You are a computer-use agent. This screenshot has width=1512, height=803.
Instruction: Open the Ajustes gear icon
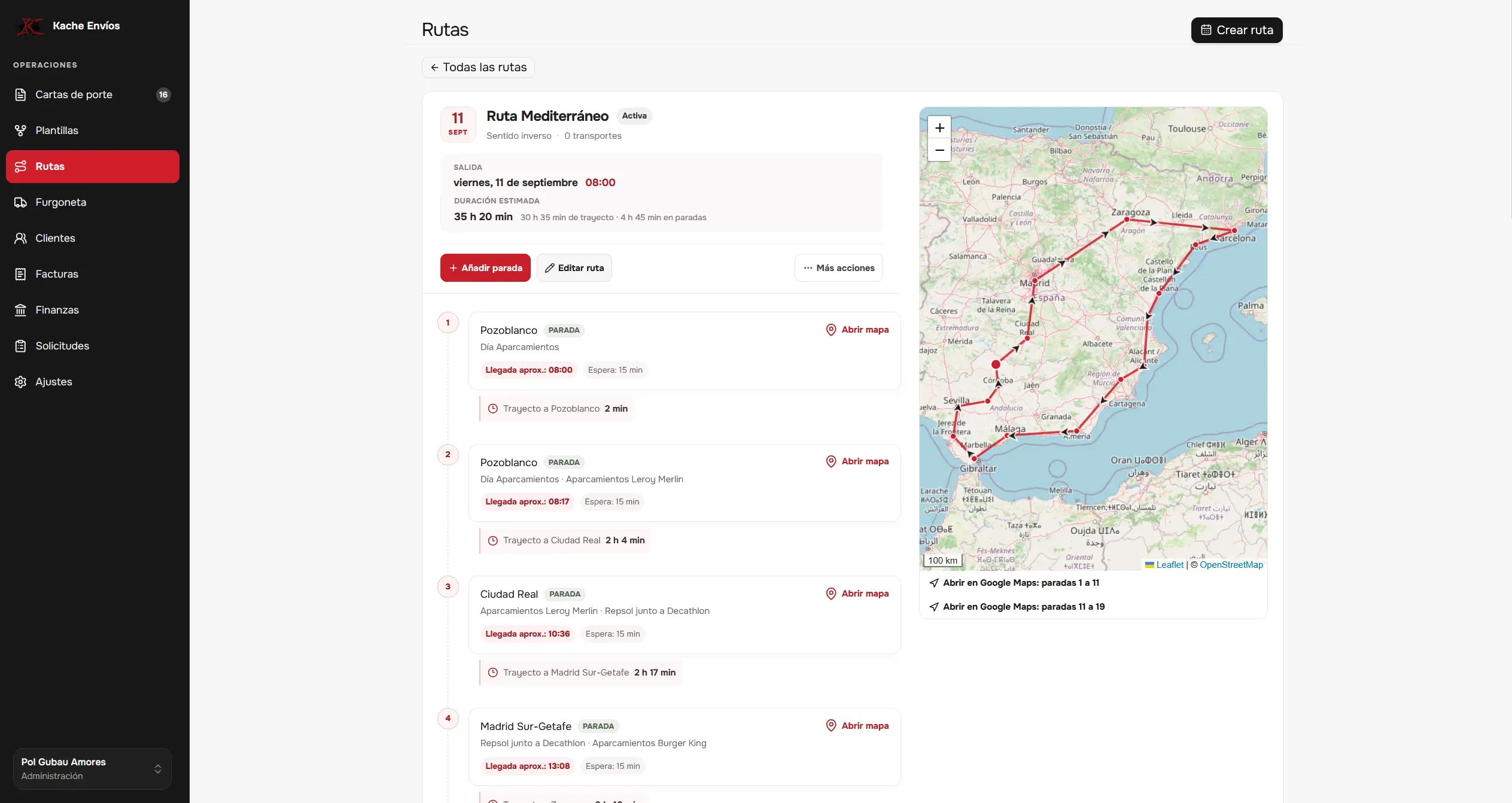[x=20, y=382]
